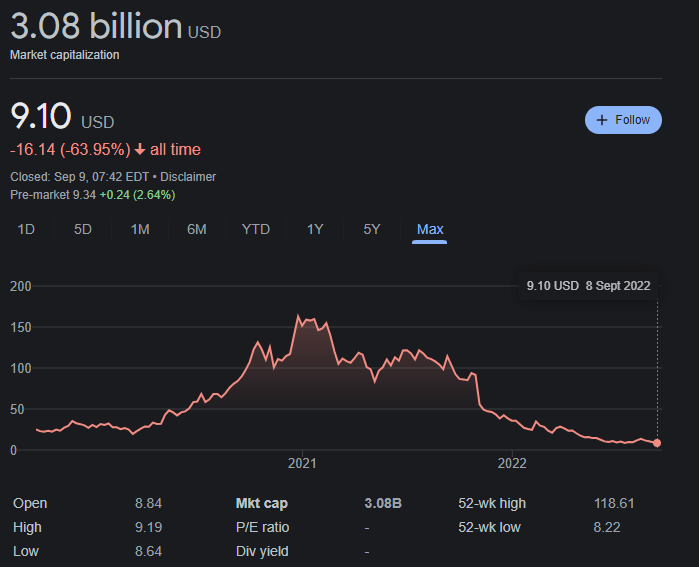Select the 1D time range tab
This screenshot has width=699, height=567.
tap(26, 229)
